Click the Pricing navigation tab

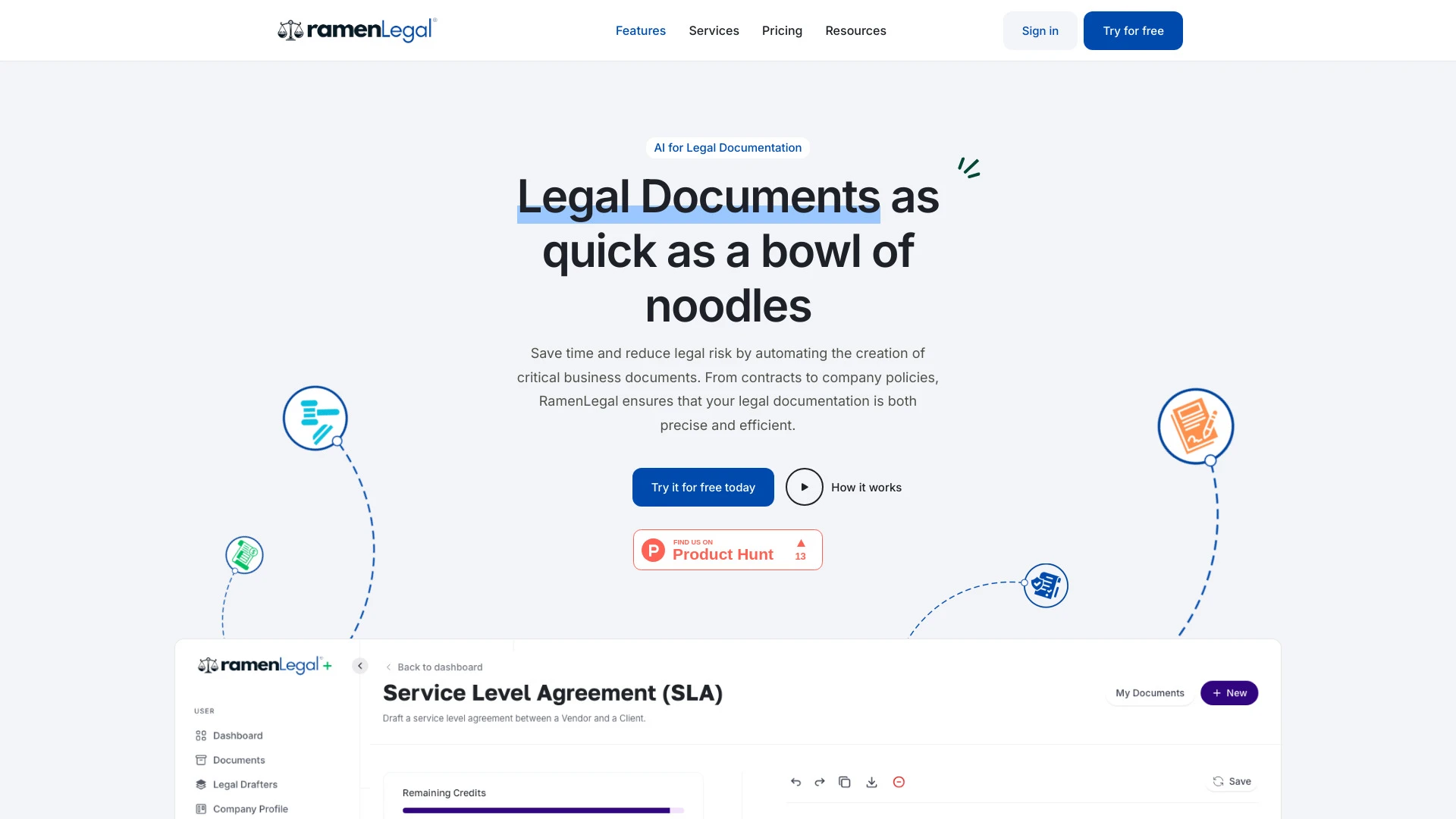[782, 30]
